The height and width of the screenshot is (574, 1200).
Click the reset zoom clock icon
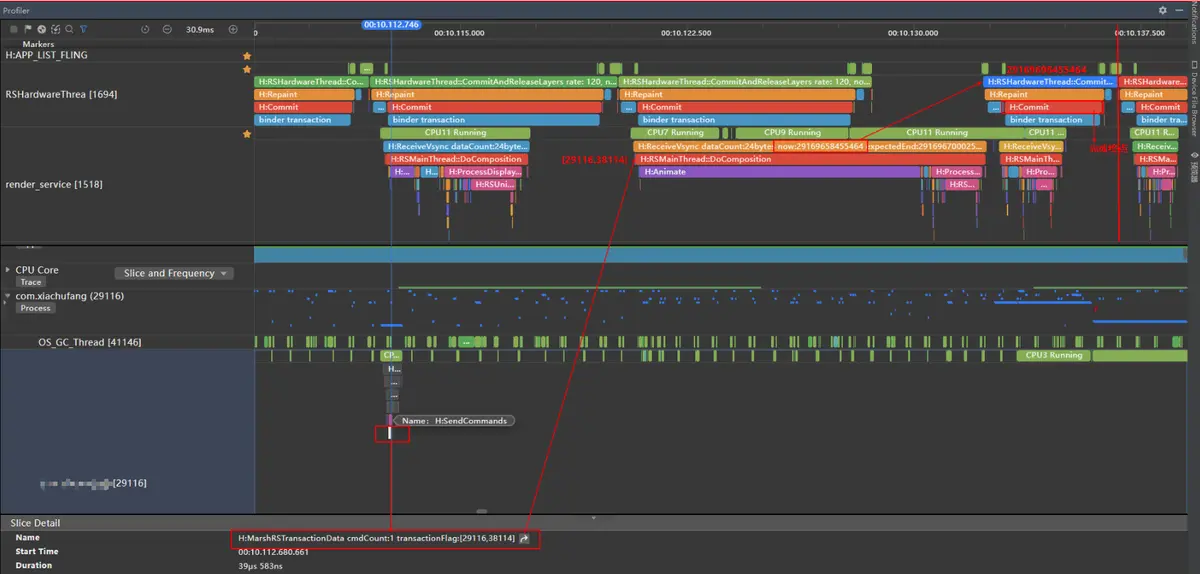tap(145, 29)
